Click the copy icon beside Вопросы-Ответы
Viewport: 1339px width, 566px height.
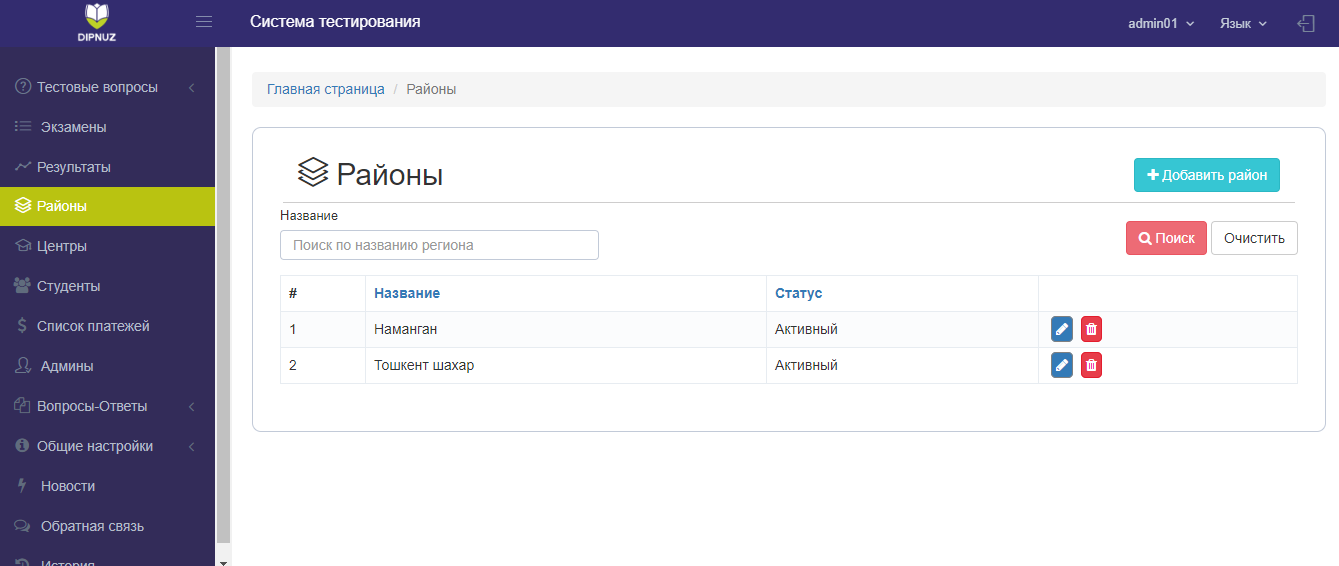(x=23, y=406)
